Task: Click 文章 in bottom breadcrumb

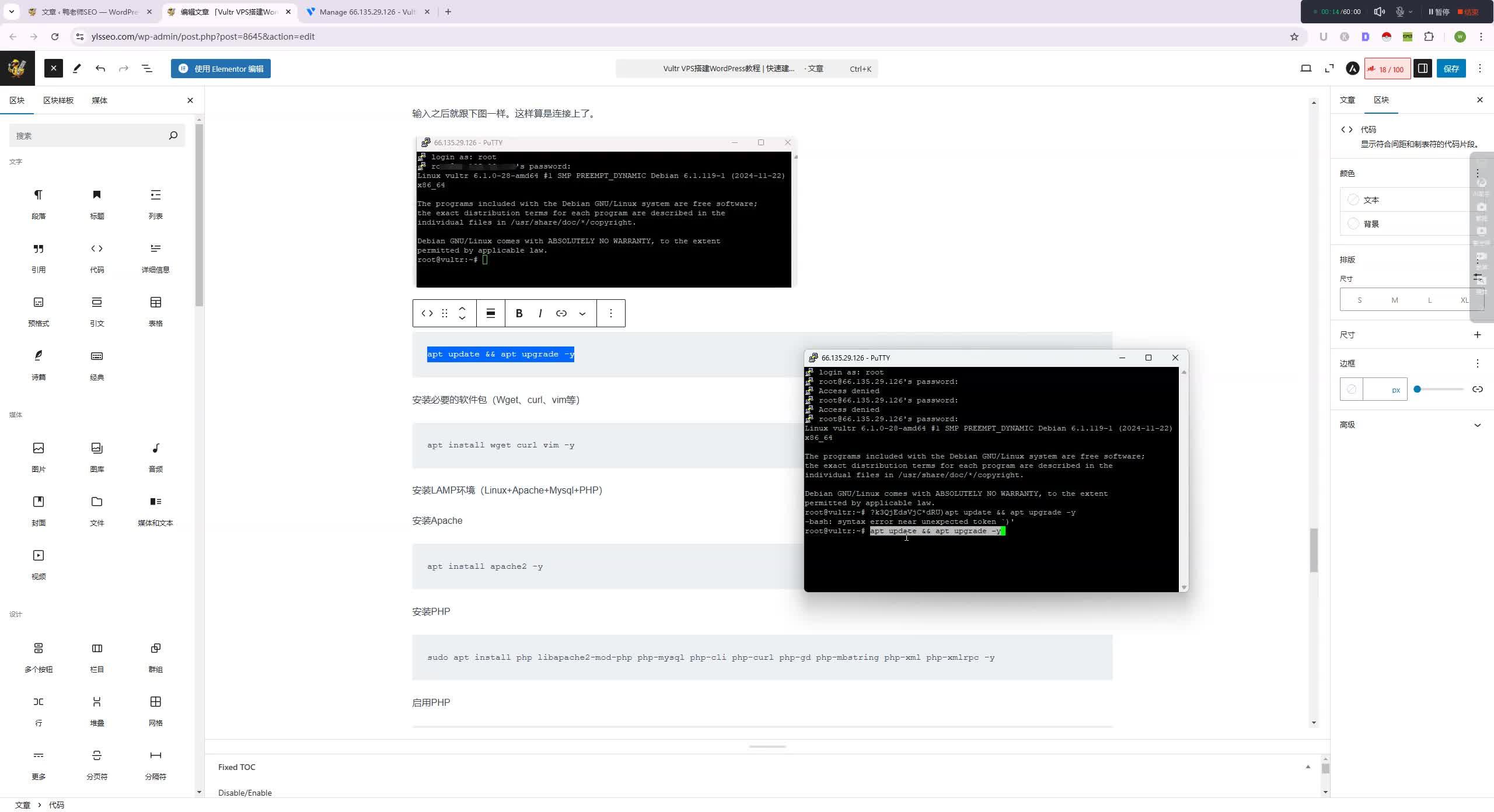Action: click(22, 805)
